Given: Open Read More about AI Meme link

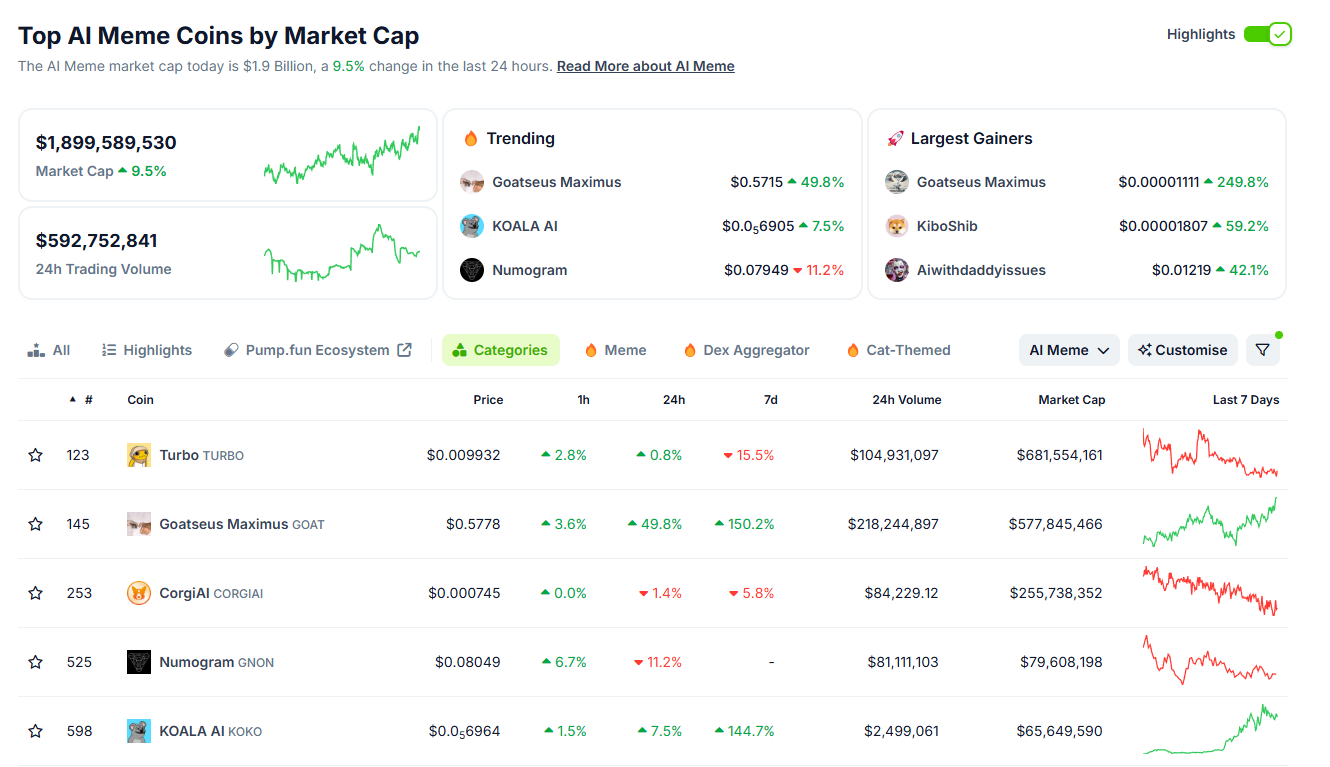Looking at the screenshot, I should click(645, 66).
